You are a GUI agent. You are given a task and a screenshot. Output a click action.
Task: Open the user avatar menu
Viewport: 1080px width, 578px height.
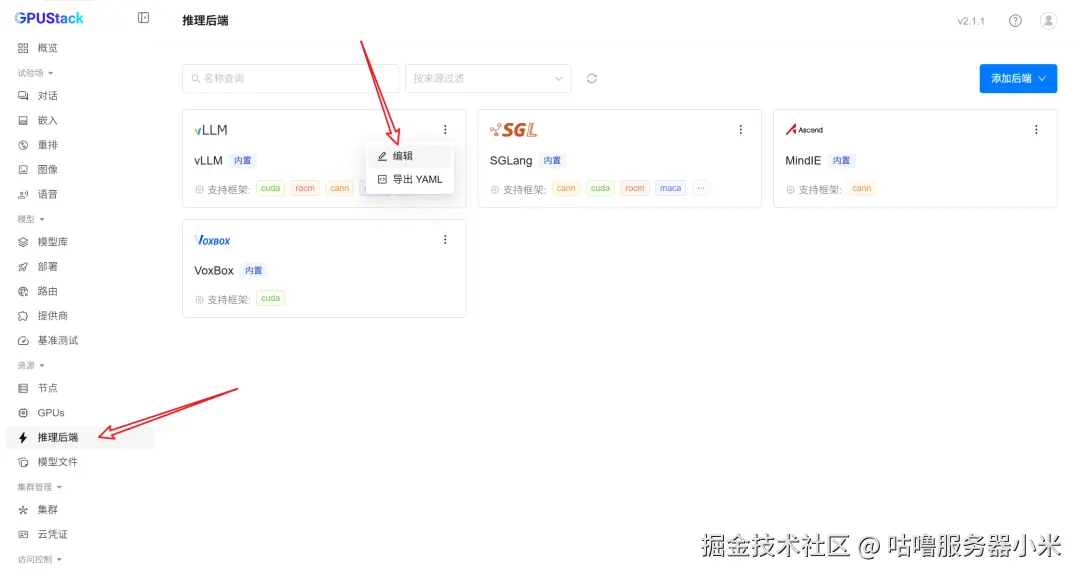point(1048,21)
